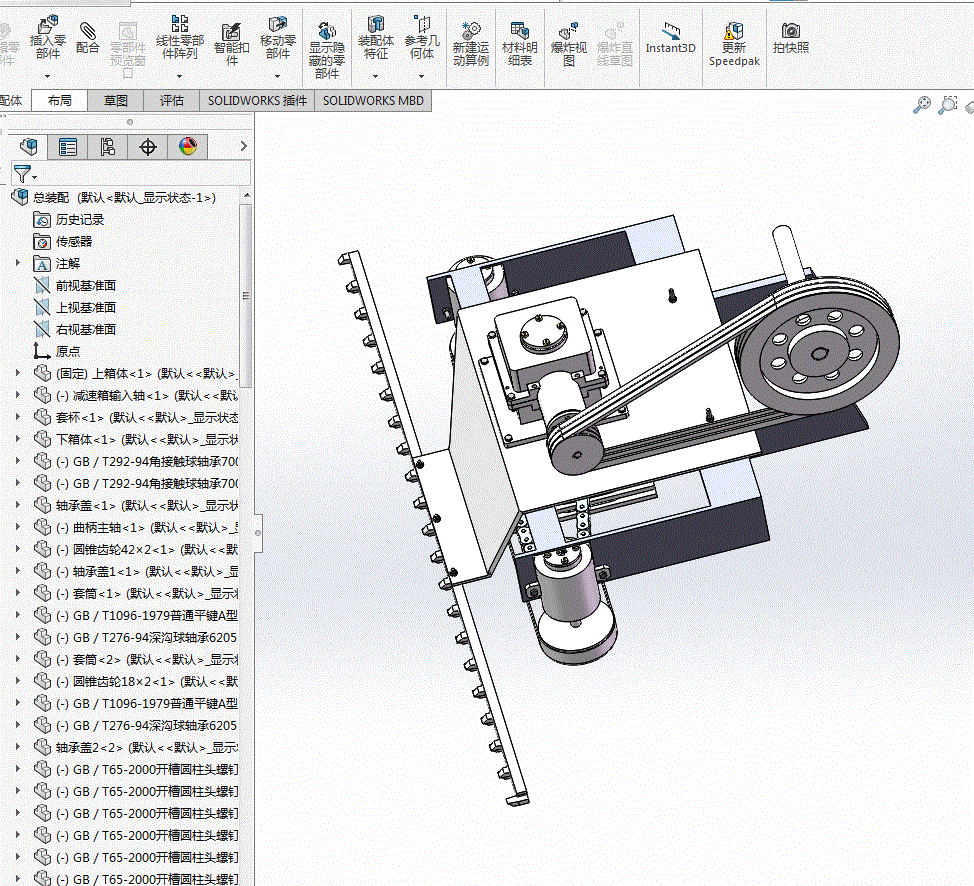Expand the 注解 (Annotations) tree node
The width and height of the screenshot is (974, 886).
point(17,264)
